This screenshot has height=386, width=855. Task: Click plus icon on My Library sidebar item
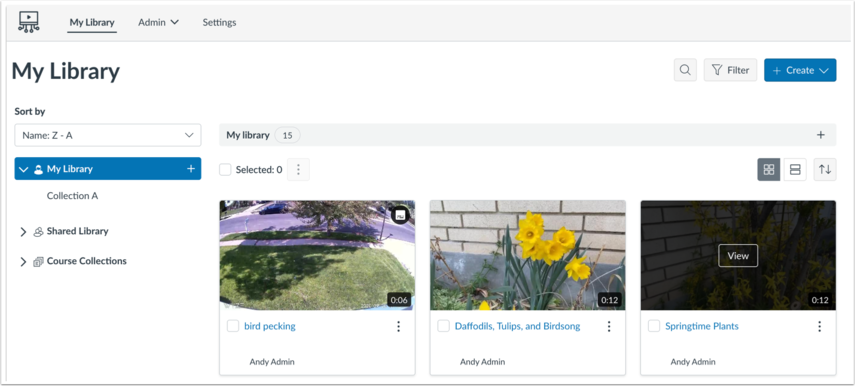click(191, 169)
